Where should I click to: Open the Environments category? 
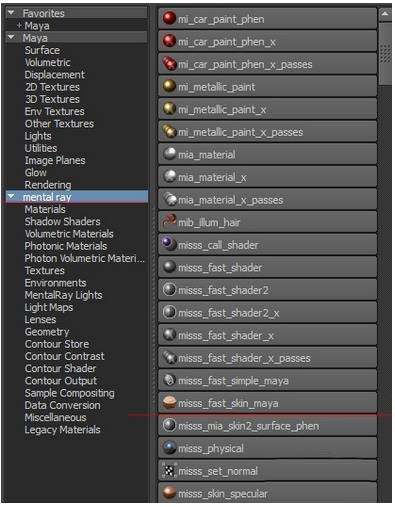55,283
